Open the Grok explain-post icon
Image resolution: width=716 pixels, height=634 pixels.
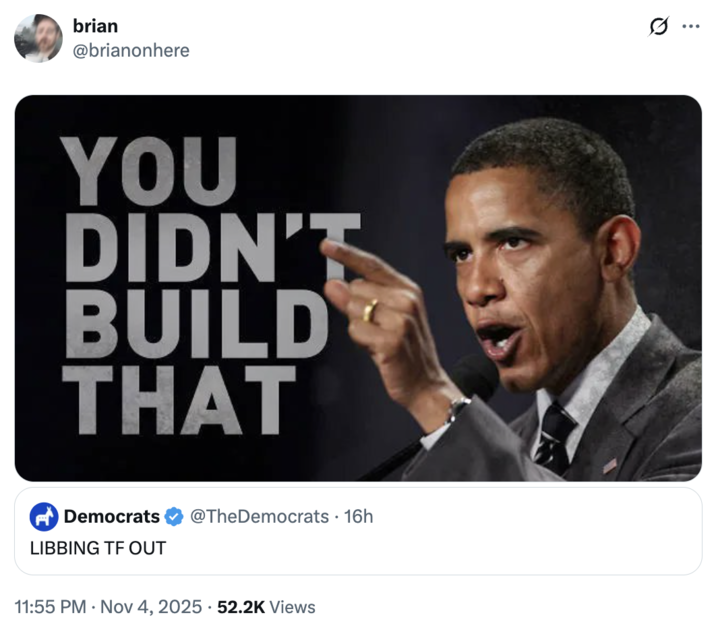pyautogui.click(x=658, y=27)
